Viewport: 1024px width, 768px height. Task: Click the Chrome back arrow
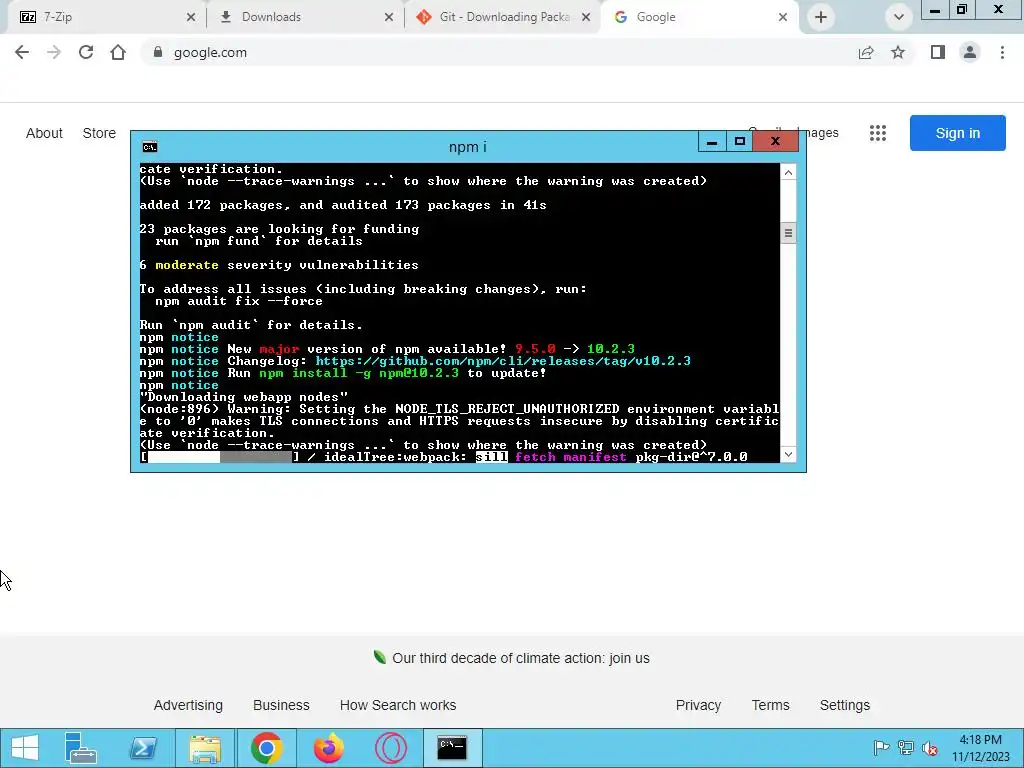22,52
